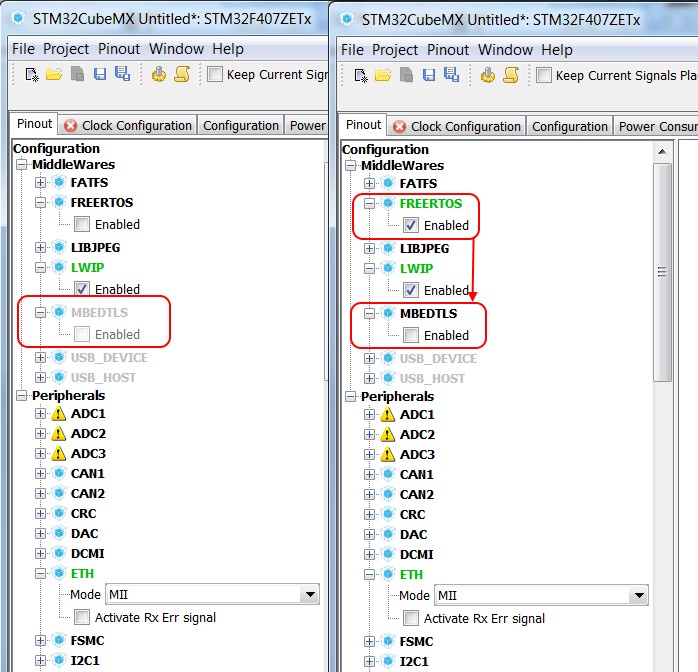Click Save floppy icon in left window toolbar
The image size is (698, 672).
[x=100, y=74]
